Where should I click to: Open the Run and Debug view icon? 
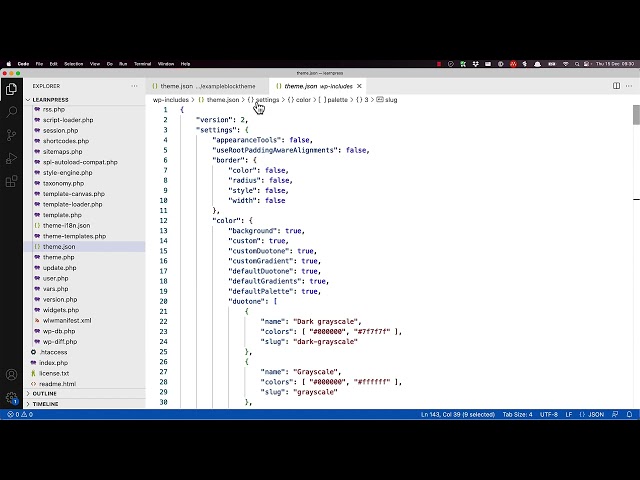pos(11,158)
